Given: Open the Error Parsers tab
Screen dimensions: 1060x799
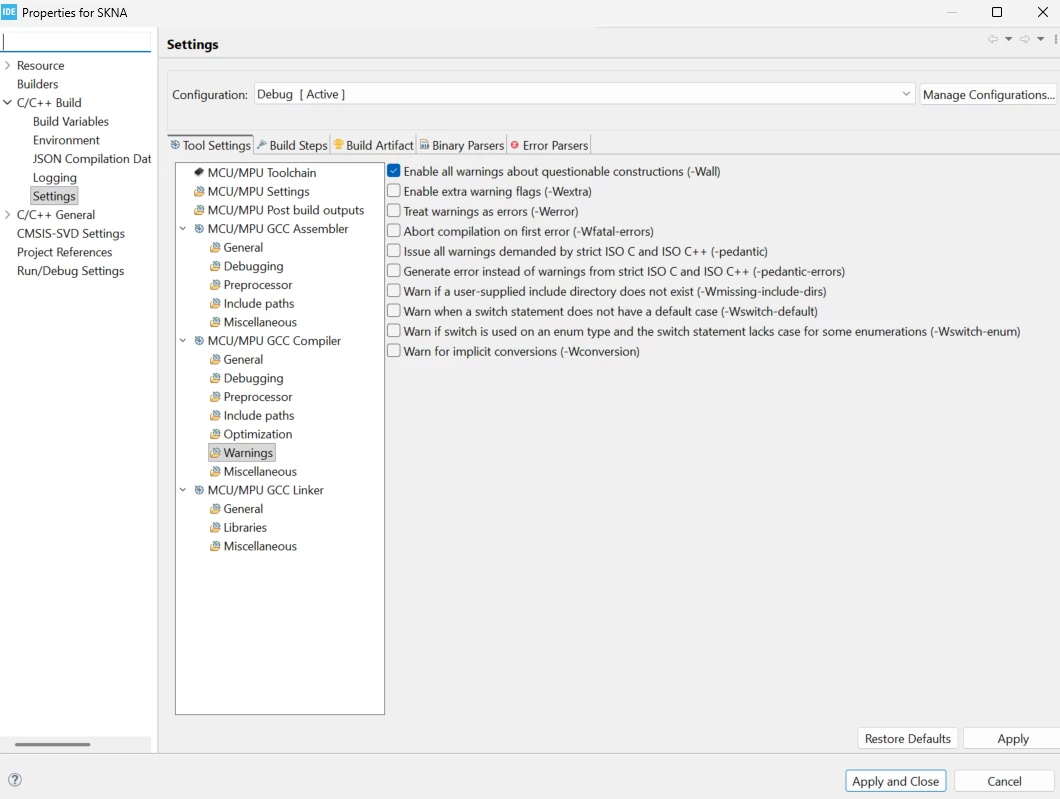Looking at the screenshot, I should [x=549, y=145].
